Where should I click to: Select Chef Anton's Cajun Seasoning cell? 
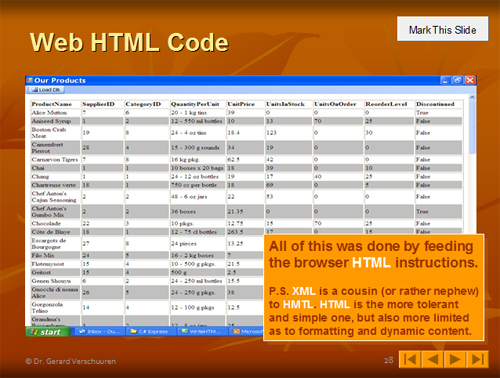coord(55,197)
